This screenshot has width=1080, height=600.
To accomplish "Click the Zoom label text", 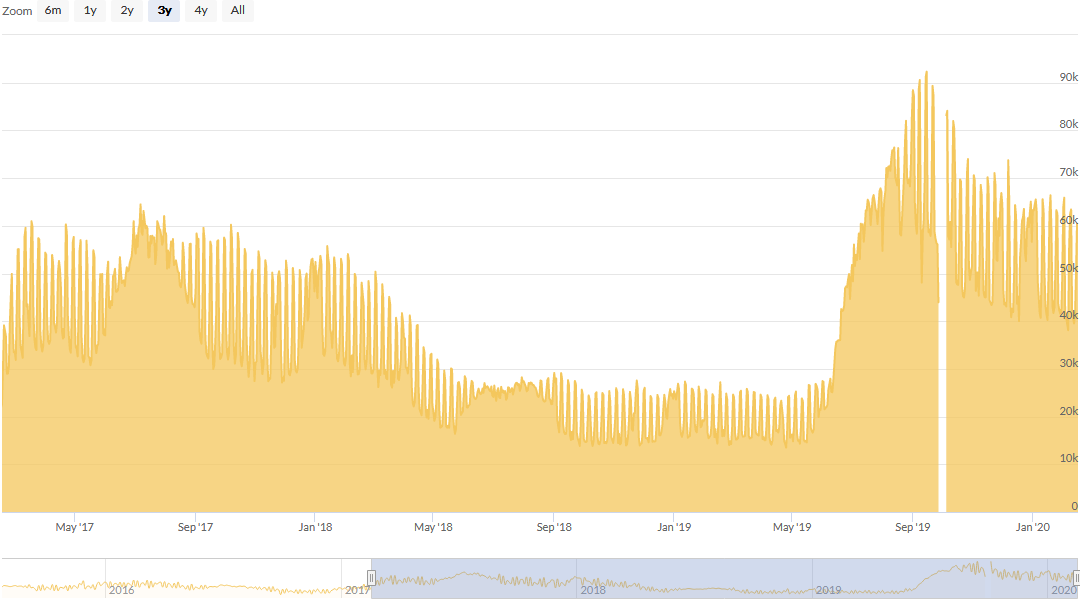I will [x=17, y=11].
